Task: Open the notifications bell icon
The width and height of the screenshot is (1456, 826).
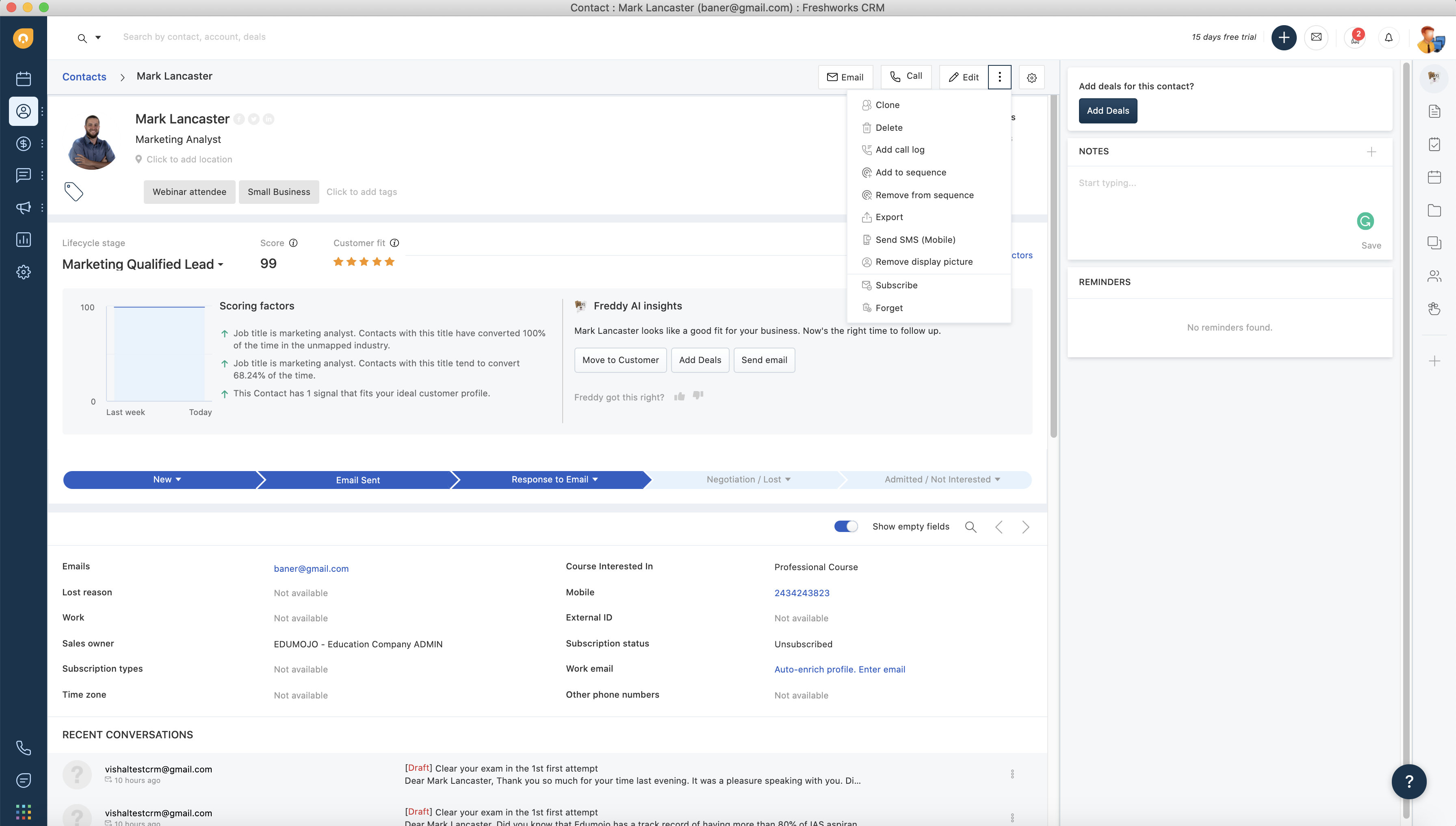Action: tap(1389, 37)
